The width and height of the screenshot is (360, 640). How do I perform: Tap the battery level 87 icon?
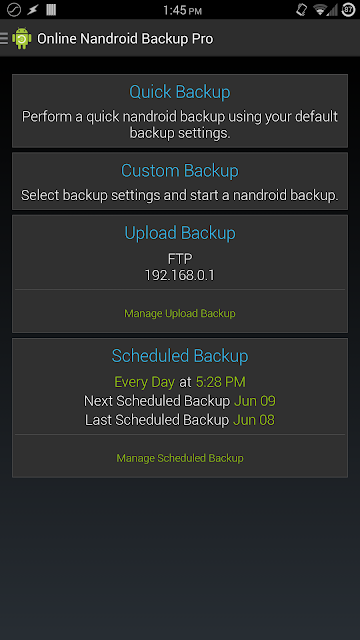[x=348, y=10]
